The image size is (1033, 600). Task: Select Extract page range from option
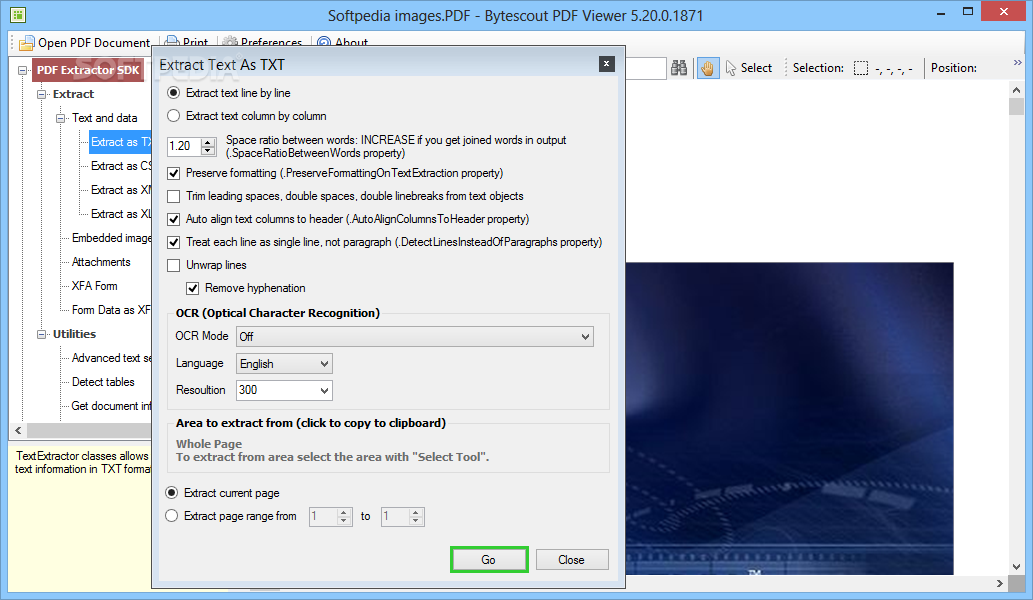click(231, 516)
